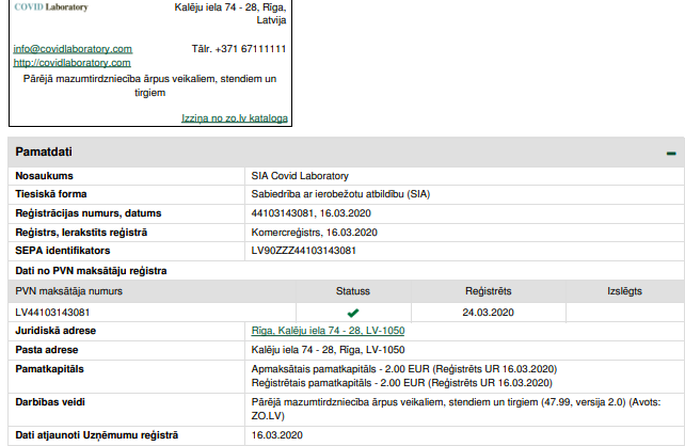Click the Darbības veidi activity description
685x446 pixels.
pyautogui.click(x=456, y=409)
